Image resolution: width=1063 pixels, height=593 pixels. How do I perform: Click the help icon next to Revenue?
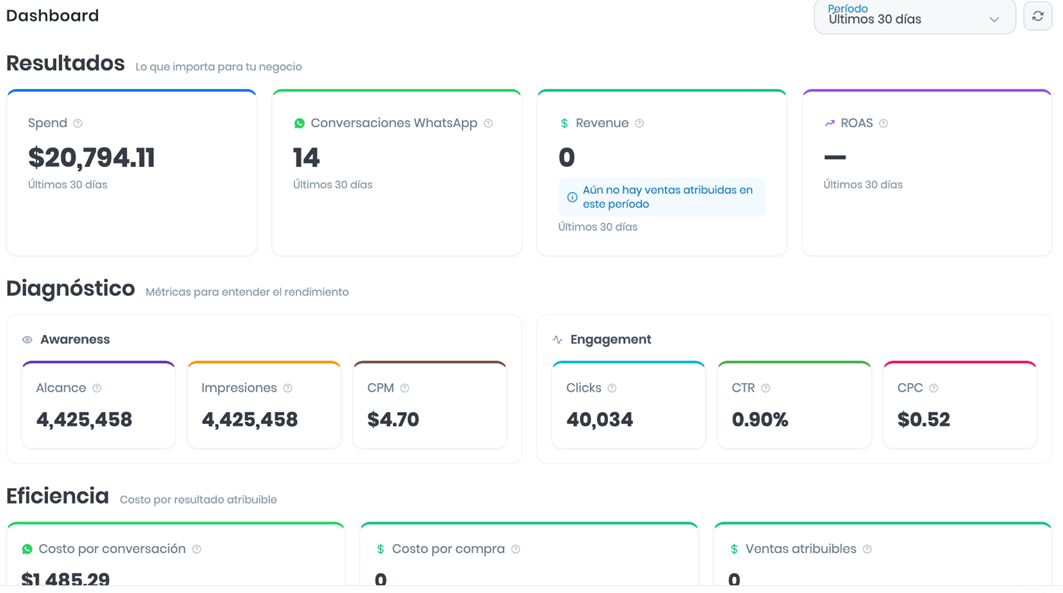[639, 123]
